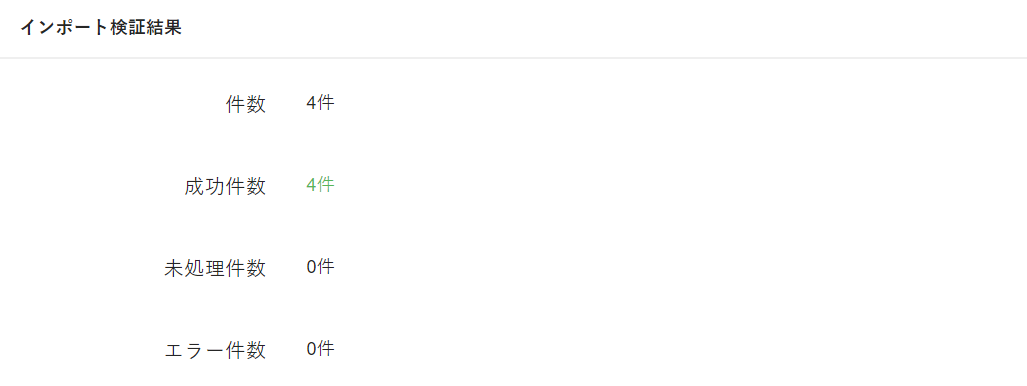Click the digit 4 in the green success value
Image resolution: width=1027 pixels, height=386 pixels.
pyautogui.click(x=311, y=185)
